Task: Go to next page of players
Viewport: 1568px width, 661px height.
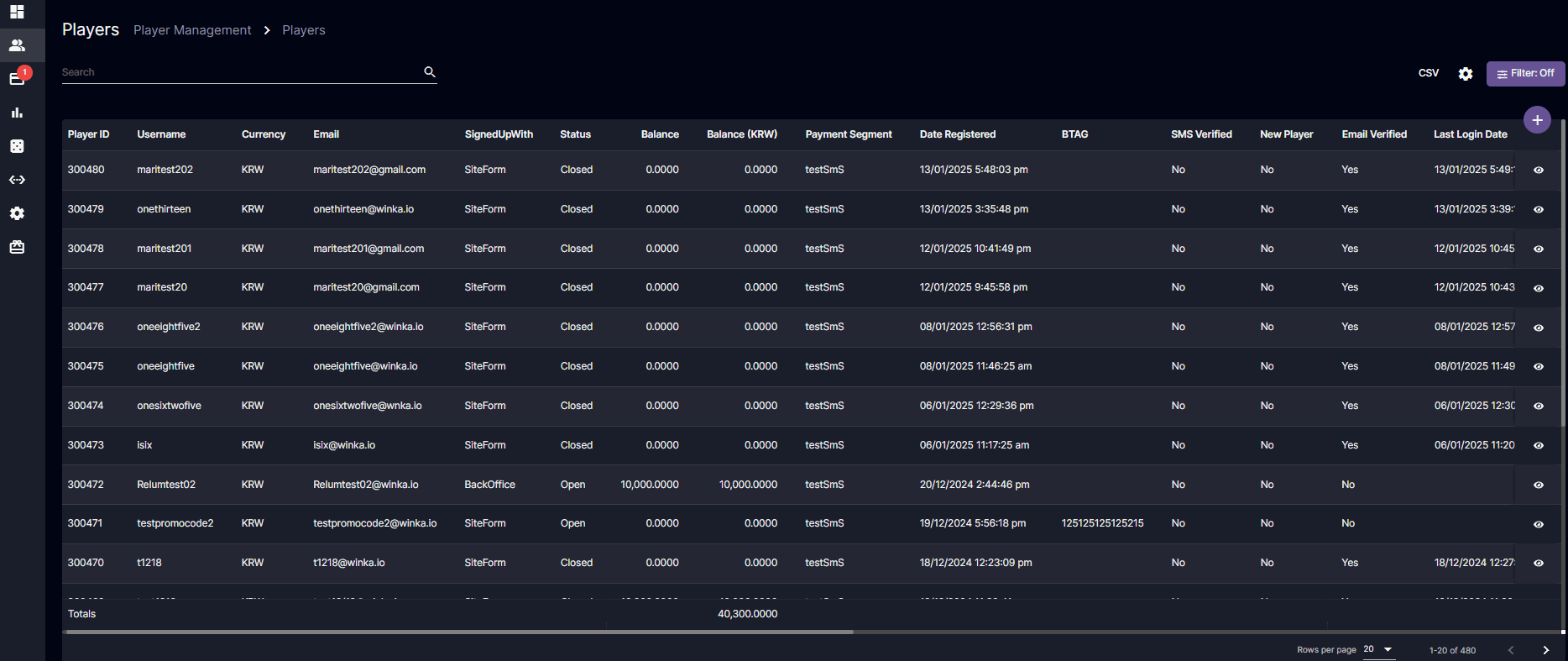Action: tap(1545, 650)
